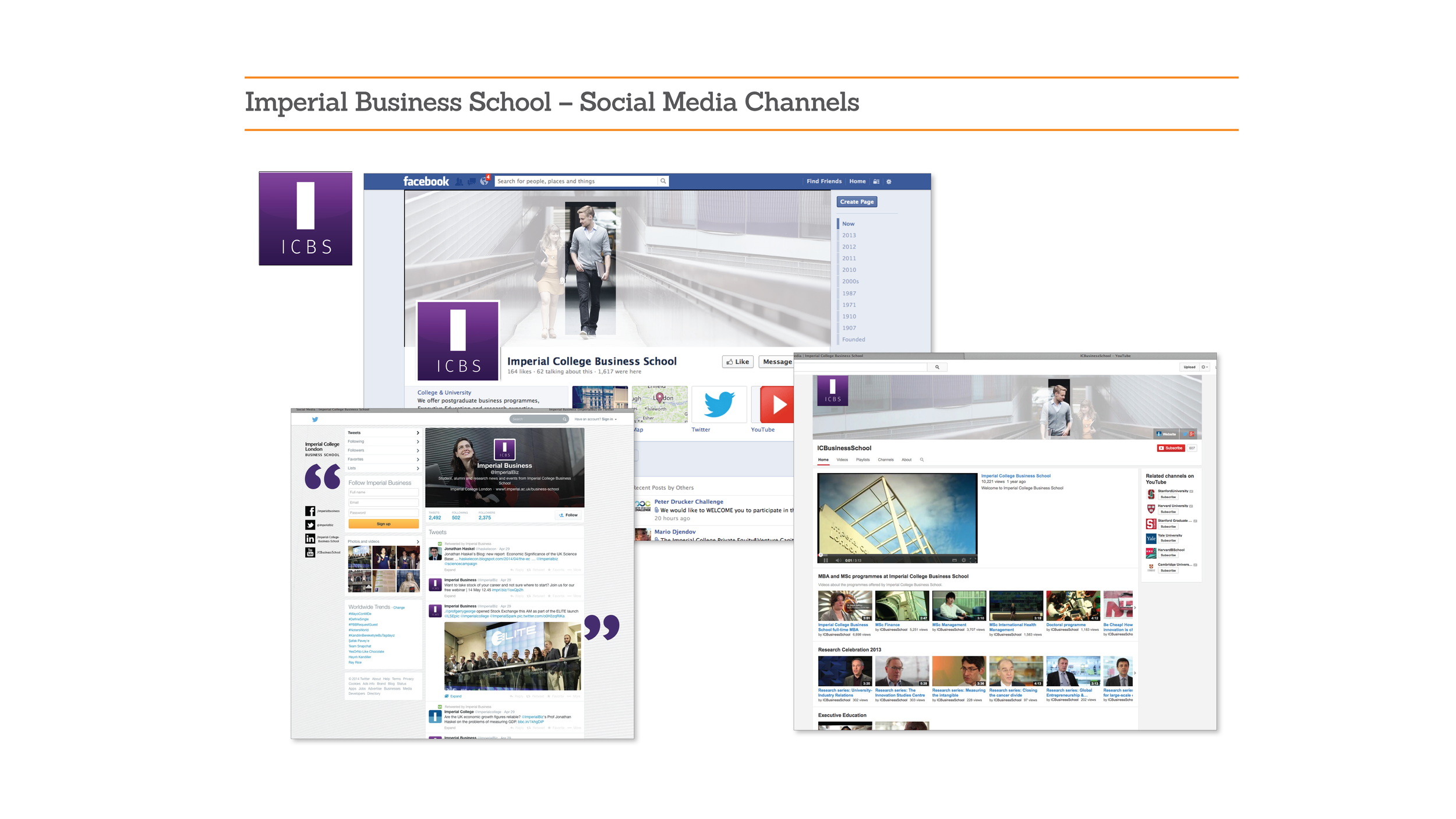1456x819 pixels.
Task: Click the Twitter icon beside @imperialbiz
Action: click(x=310, y=525)
